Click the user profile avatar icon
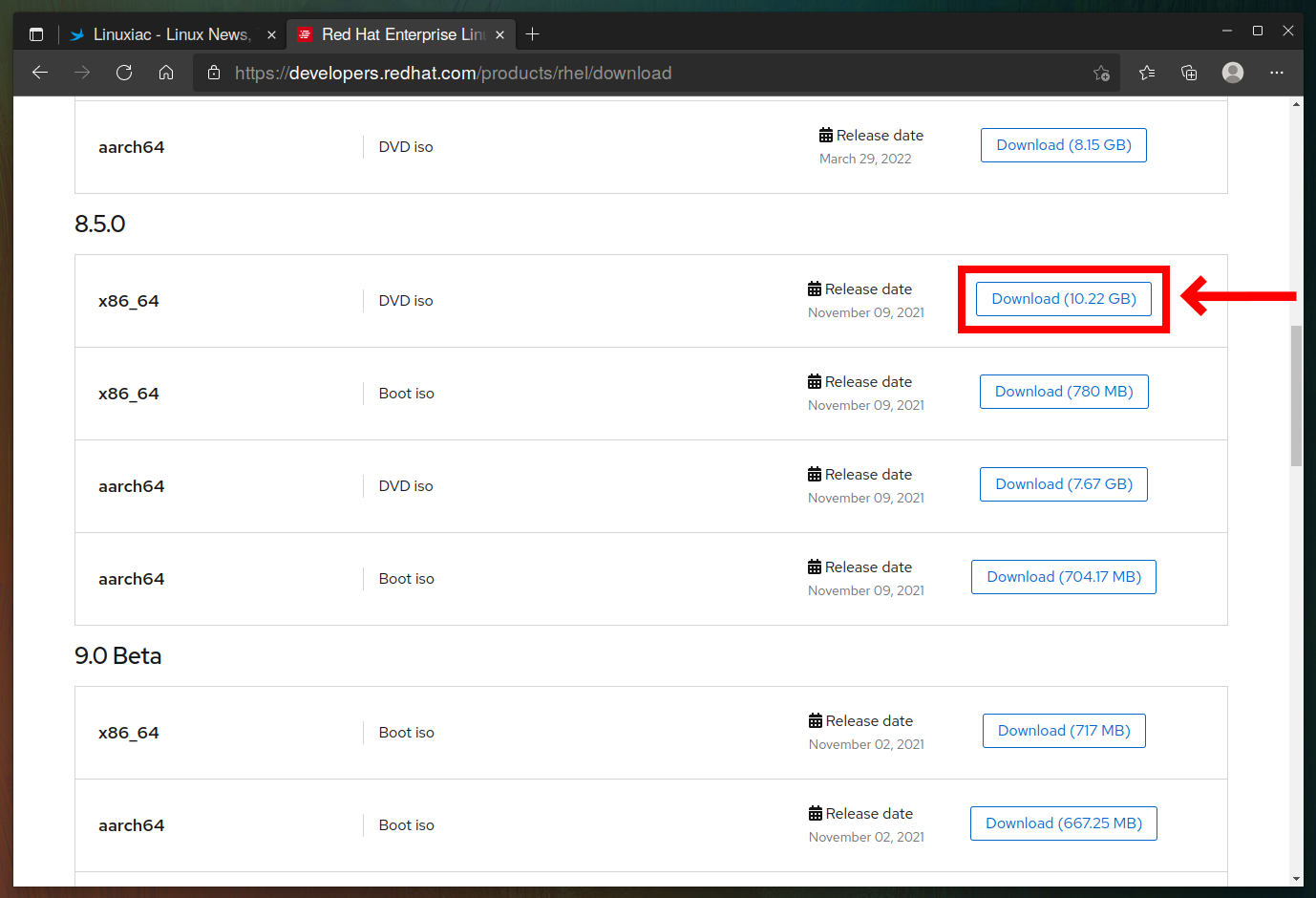 [x=1232, y=73]
